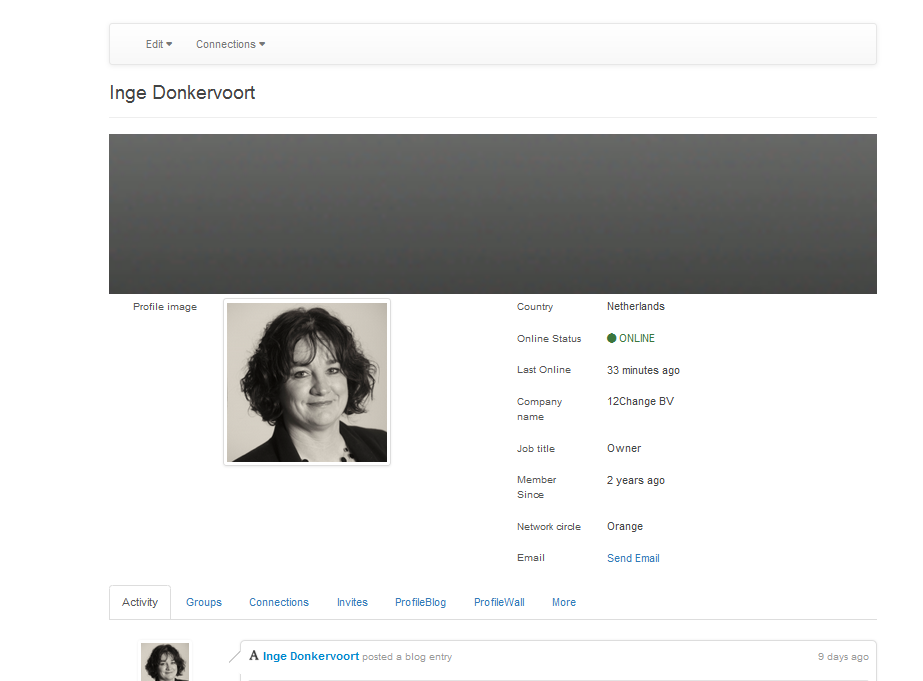Click the 'Country' field label
Screen dimensions: 923x681
535,307
